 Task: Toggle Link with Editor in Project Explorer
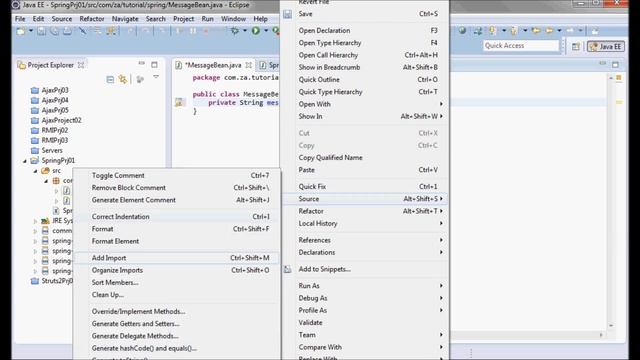pyautogui.click(x=122, y=79)
